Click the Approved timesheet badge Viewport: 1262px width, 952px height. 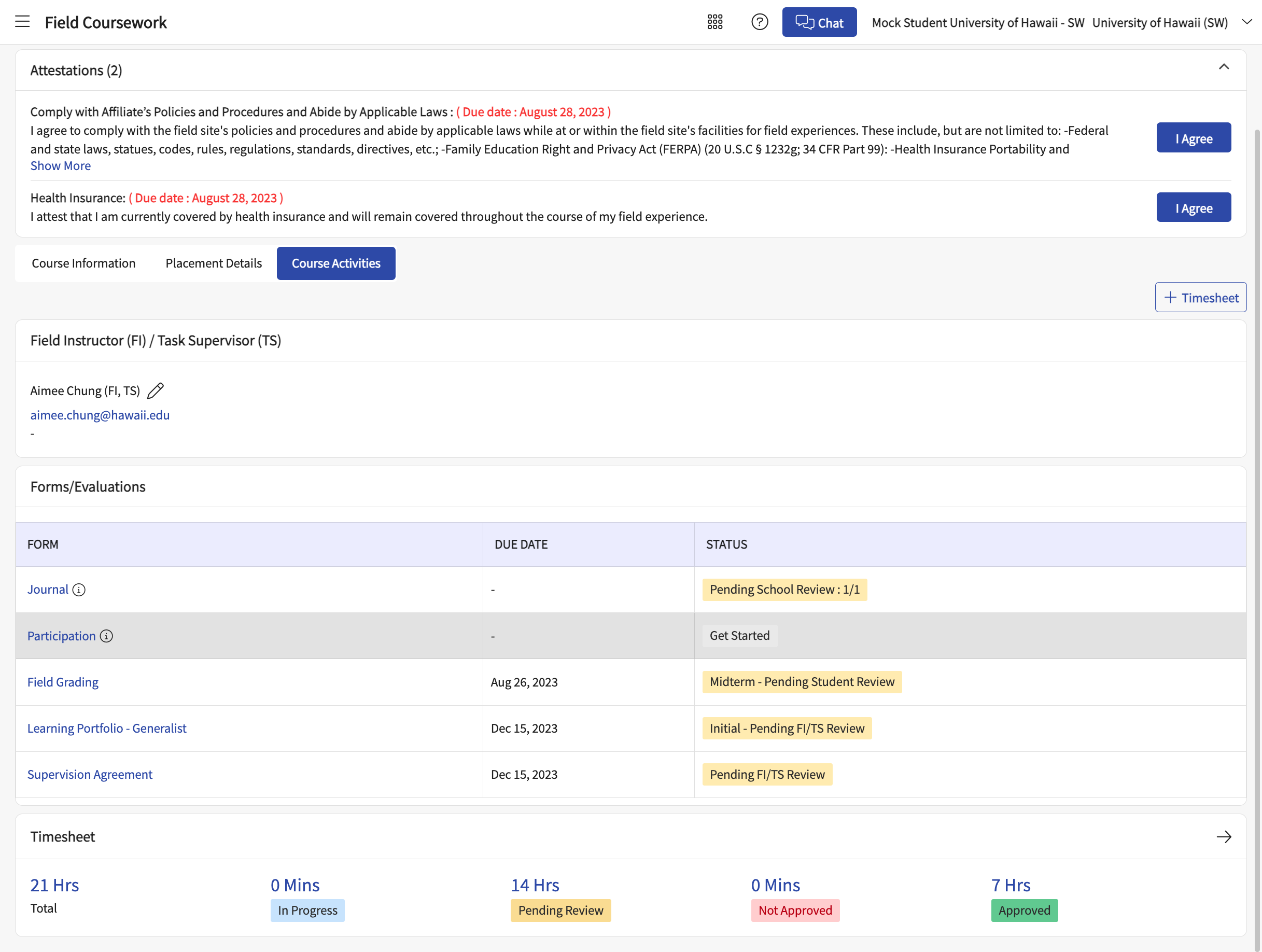tap(1023, 911)
